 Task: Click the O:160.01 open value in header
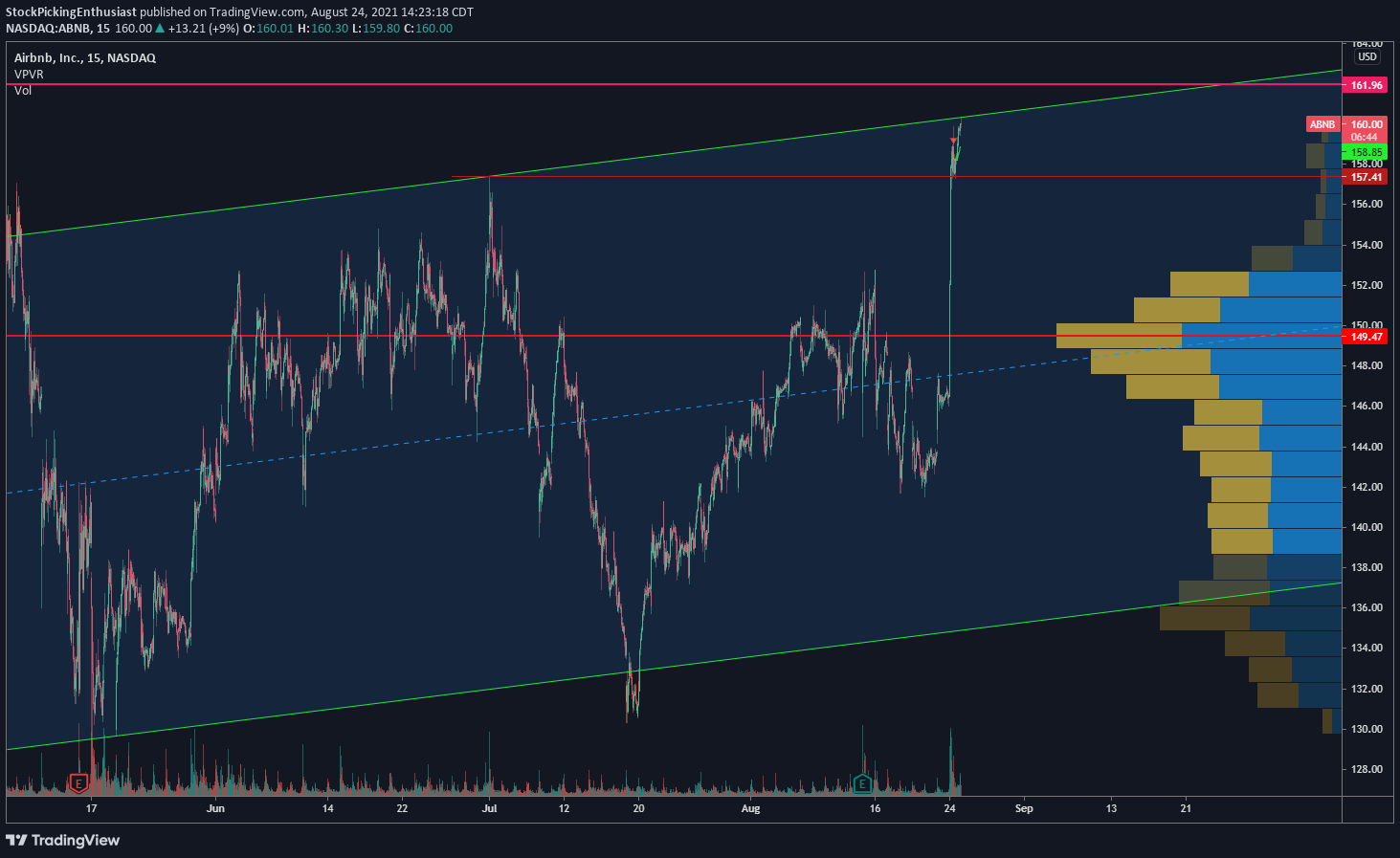(268, 29)
